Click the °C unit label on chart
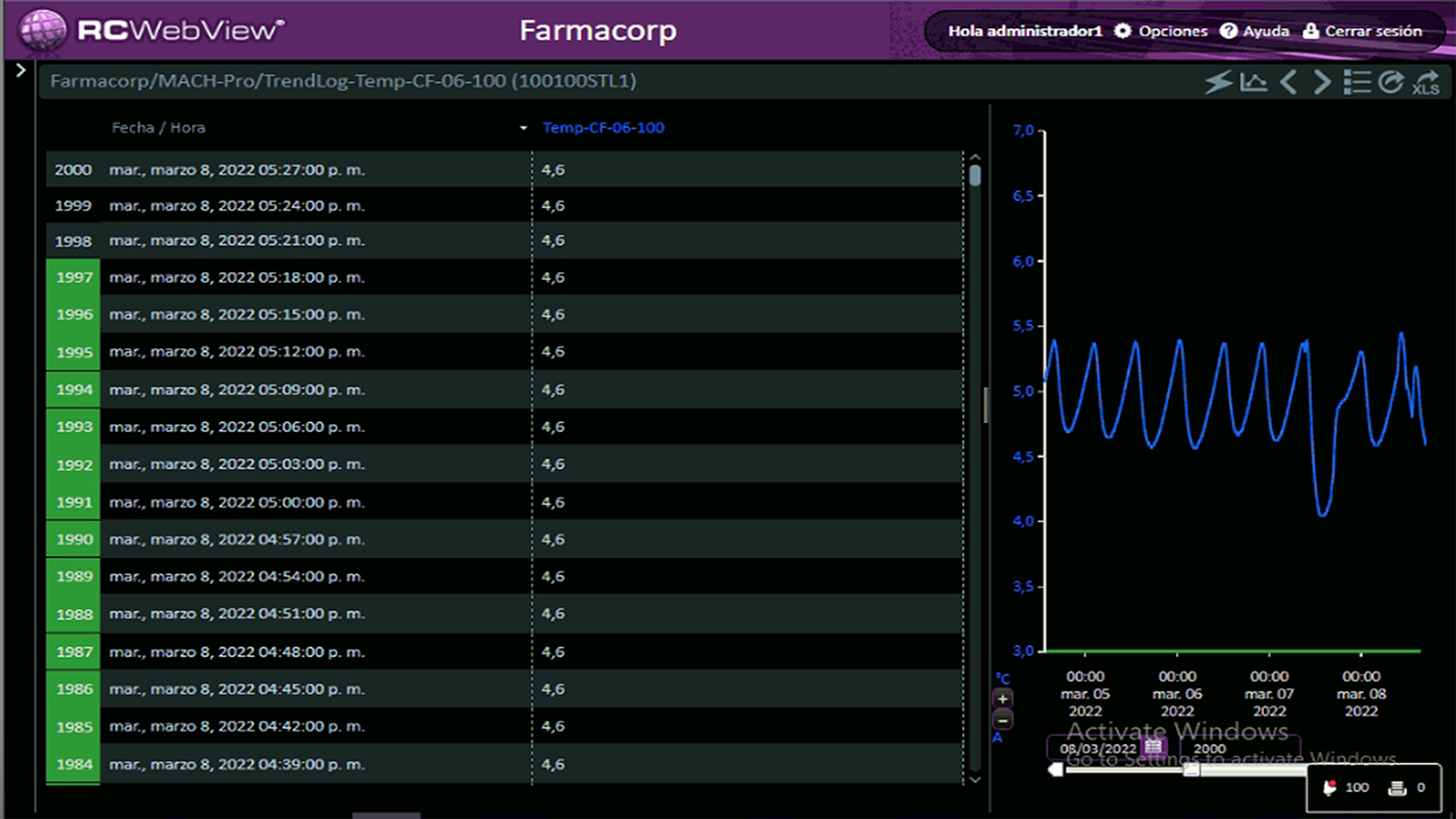The height and width of the screenshot is (819, 1456). point(1003,679)
